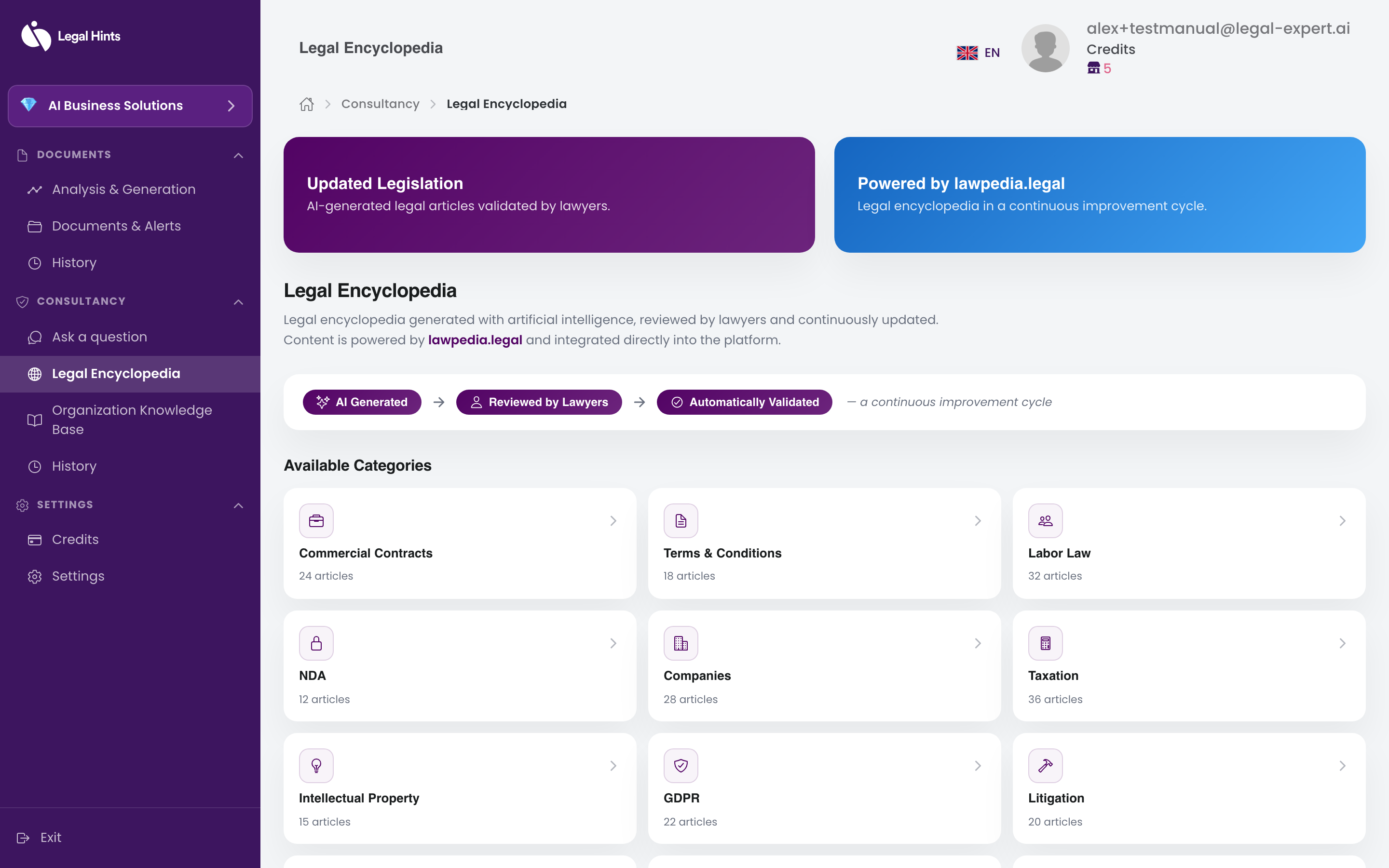This screenshot has height=868, width=1389.
Task: Collapse the Consultancy sidebar section
Action: point(238,301)
